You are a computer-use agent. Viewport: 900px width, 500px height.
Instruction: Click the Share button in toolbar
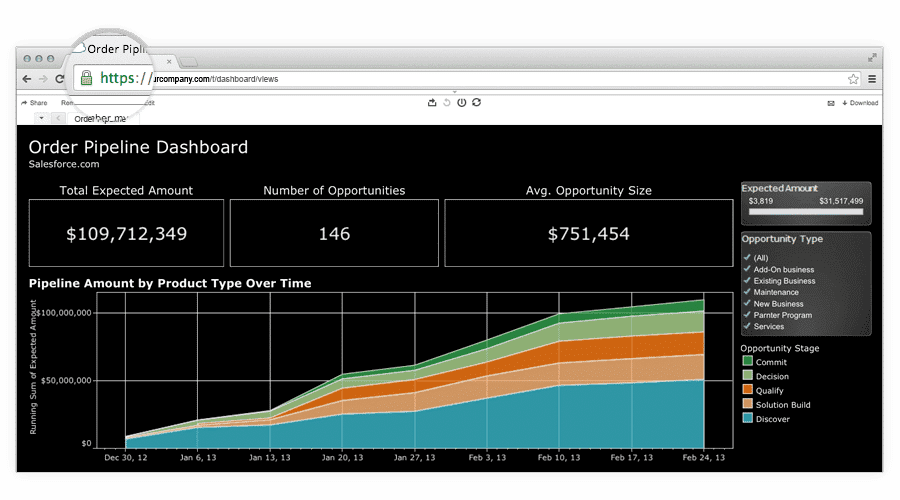[x=34, y=103]
